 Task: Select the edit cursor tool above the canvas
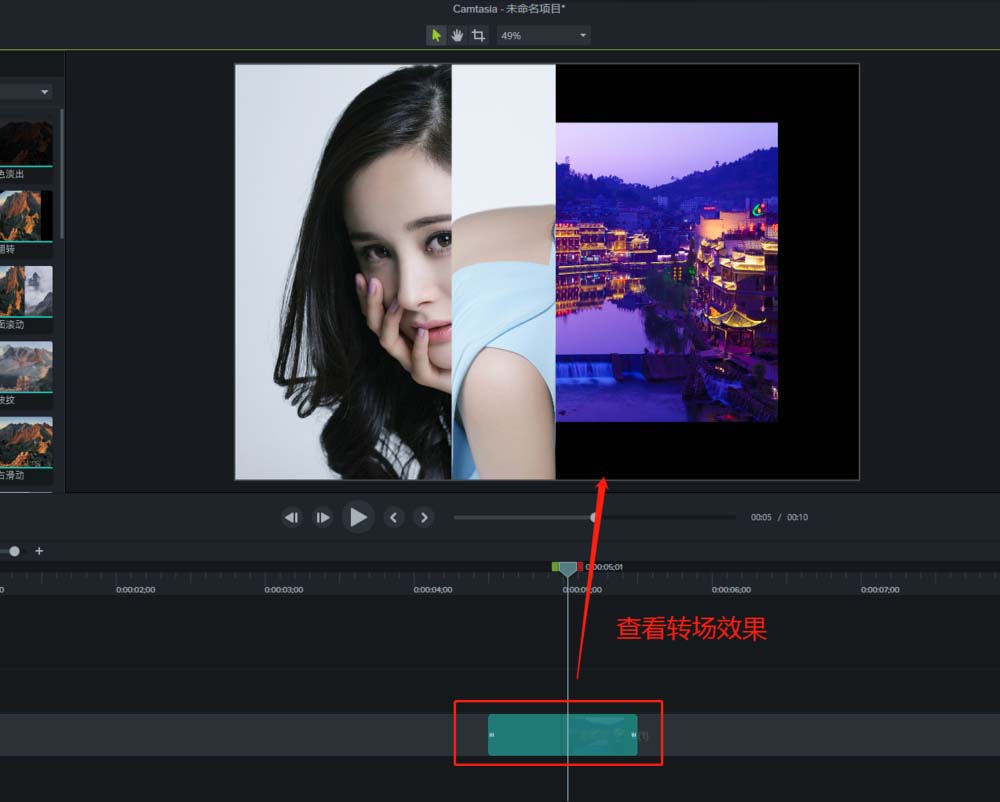[x=436, y=34]
